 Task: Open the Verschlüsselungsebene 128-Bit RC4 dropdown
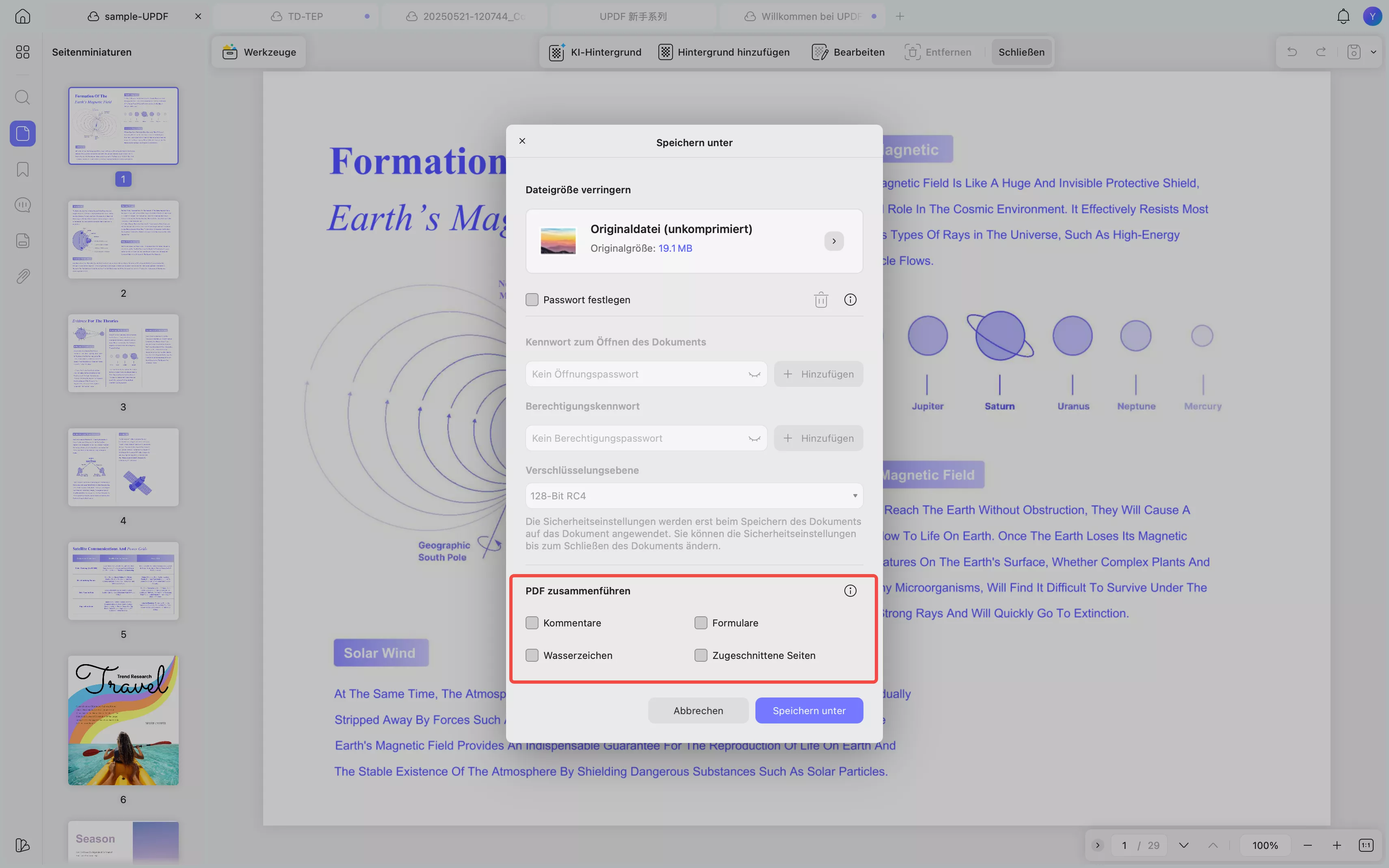coord(694,495)
